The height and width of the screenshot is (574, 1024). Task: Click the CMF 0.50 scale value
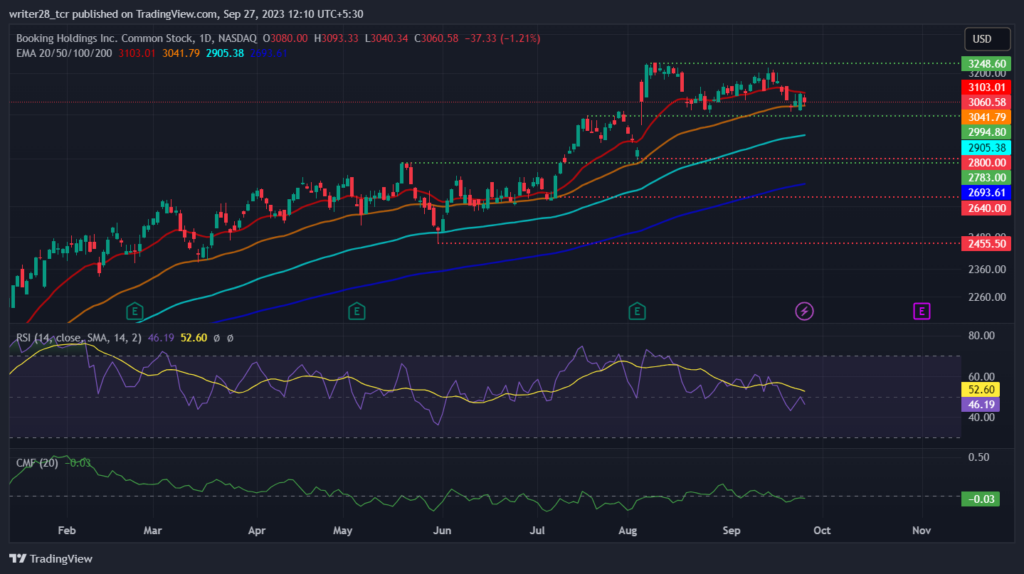pyautogui.click(x=978, y=457)
